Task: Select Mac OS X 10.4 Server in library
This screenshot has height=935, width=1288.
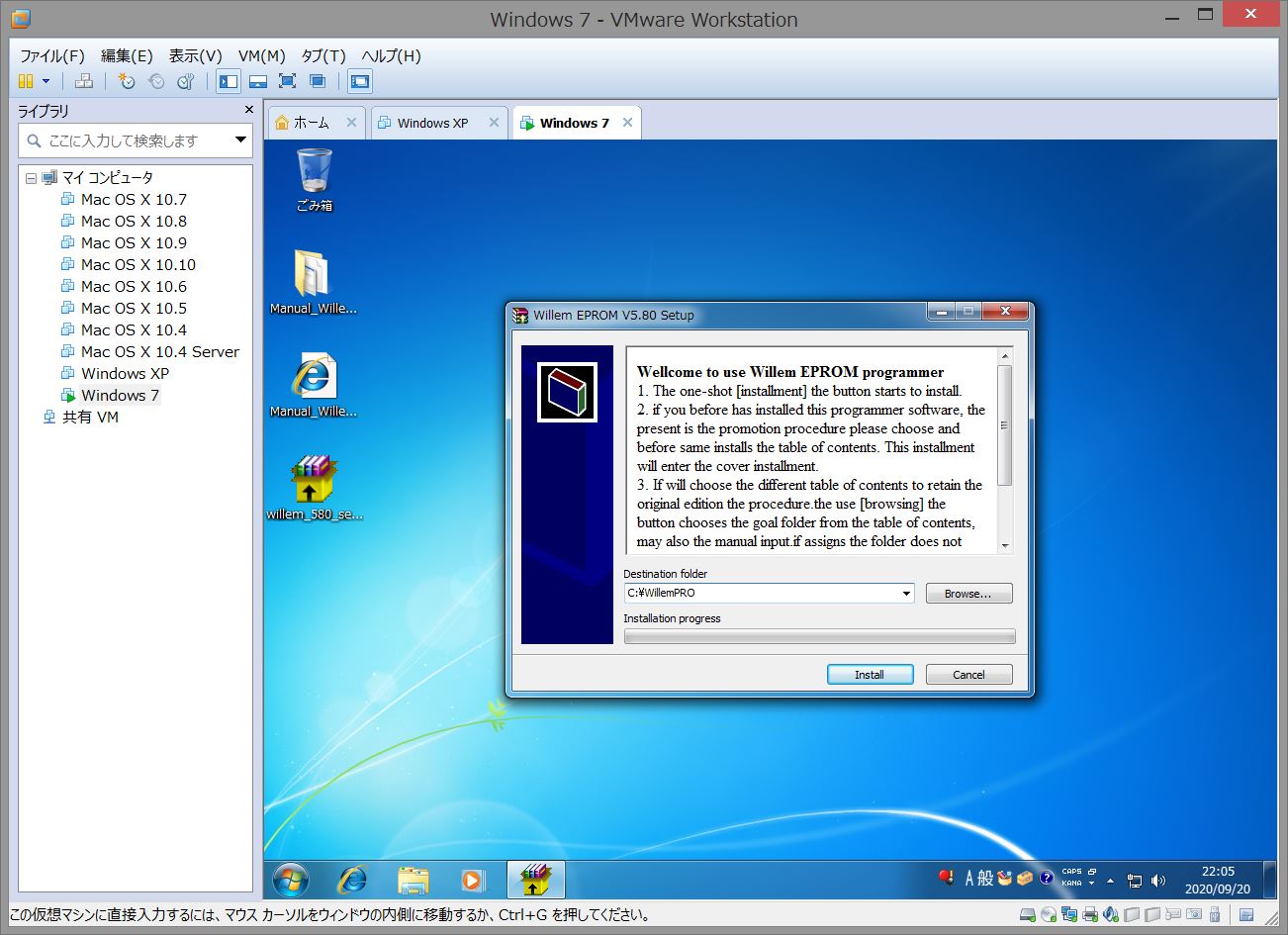Action: (x=159, y=351)
